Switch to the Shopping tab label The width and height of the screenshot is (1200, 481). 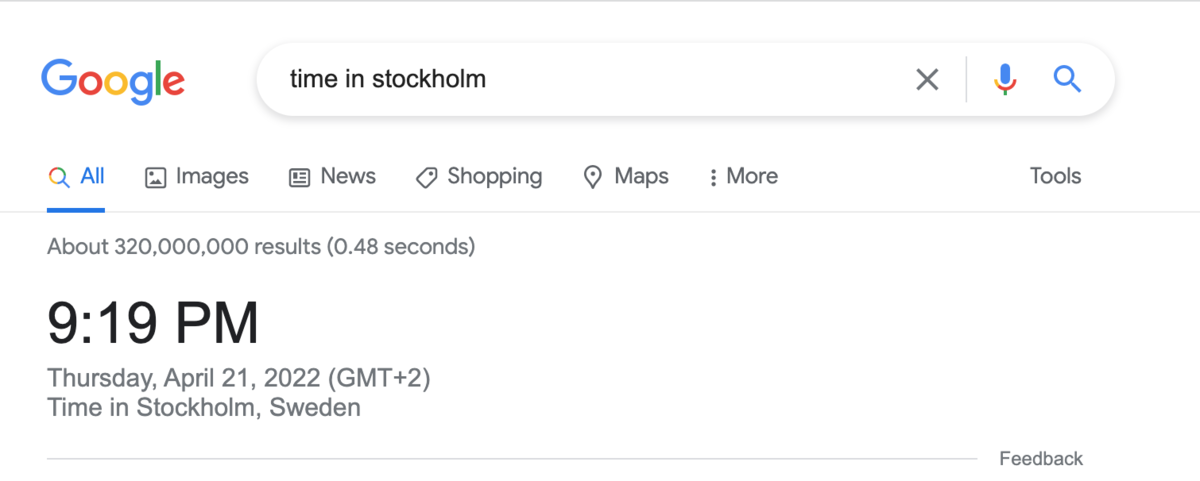pyautogui.click(x=494, y=177)
